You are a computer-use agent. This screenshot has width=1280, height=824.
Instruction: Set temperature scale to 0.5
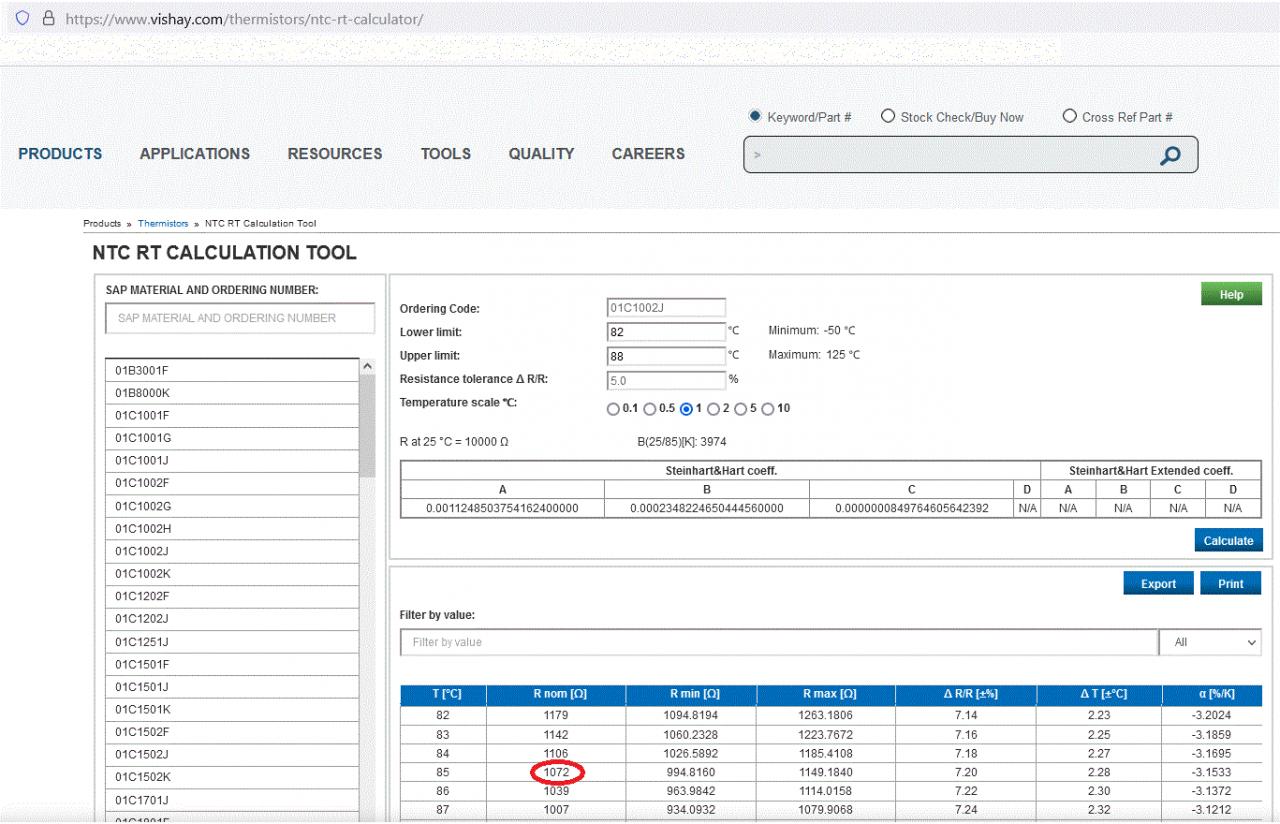point(650,409)
